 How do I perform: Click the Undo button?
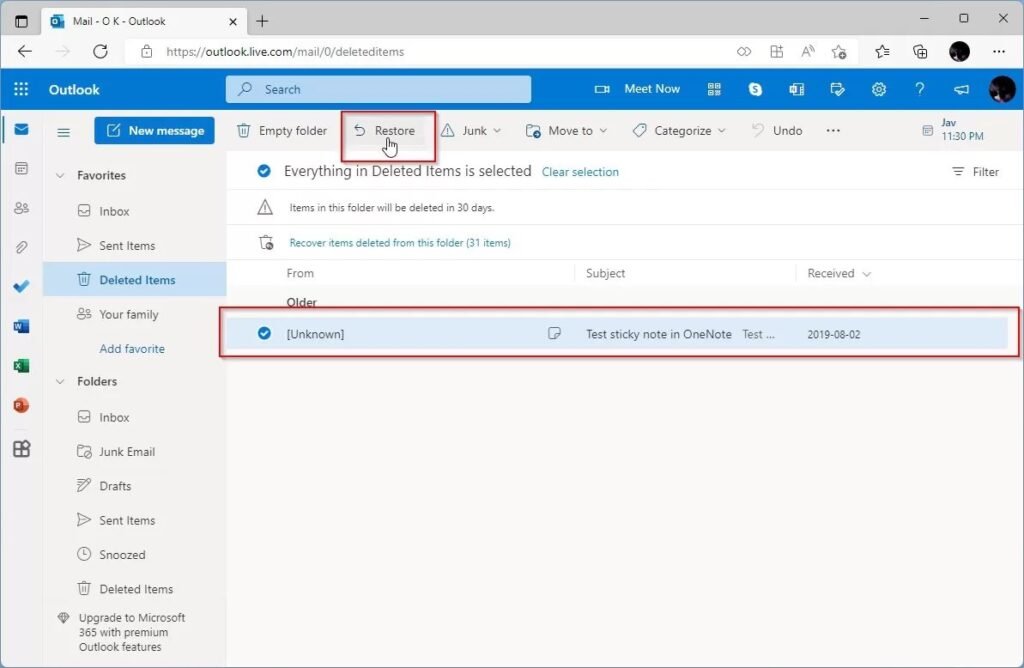[x=777, y=131]
